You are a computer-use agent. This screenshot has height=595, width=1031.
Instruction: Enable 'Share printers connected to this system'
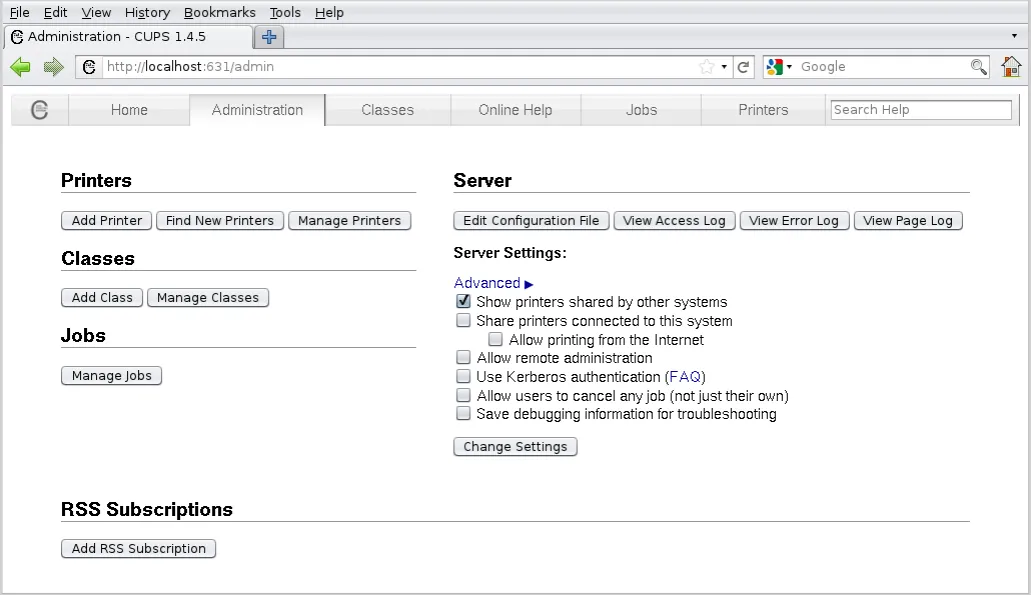463,320
